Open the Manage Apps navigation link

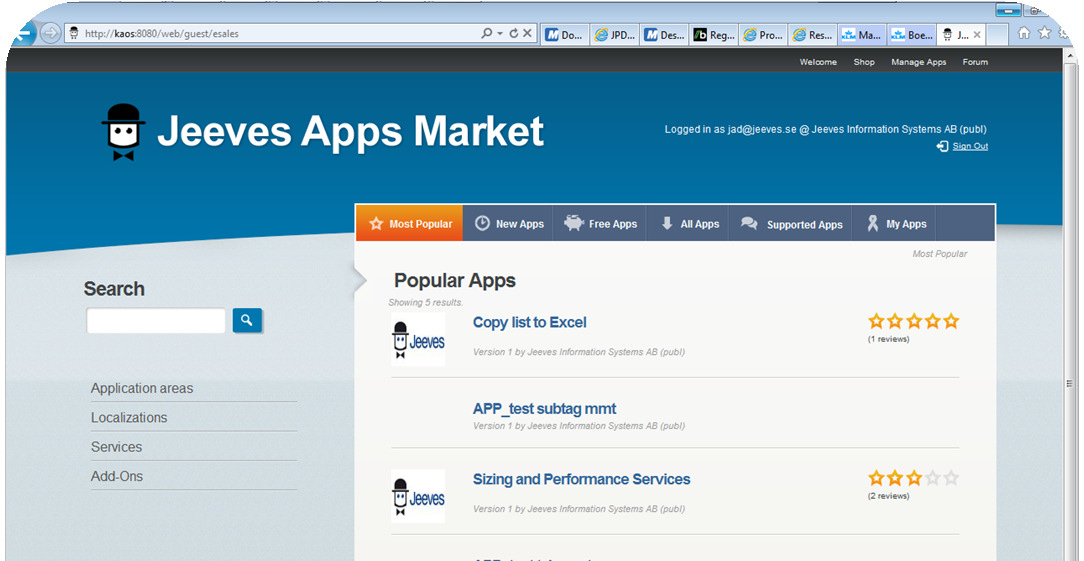click(919, 62)
